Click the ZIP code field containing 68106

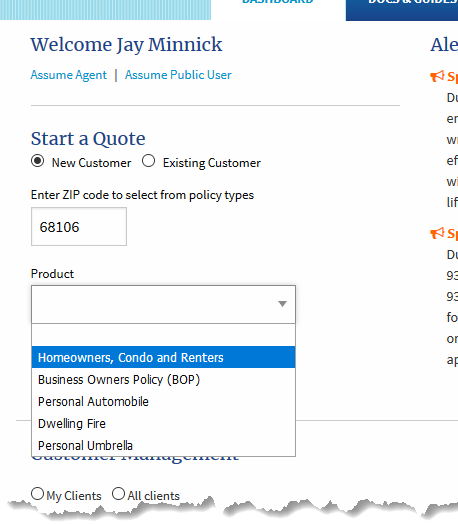79,227
